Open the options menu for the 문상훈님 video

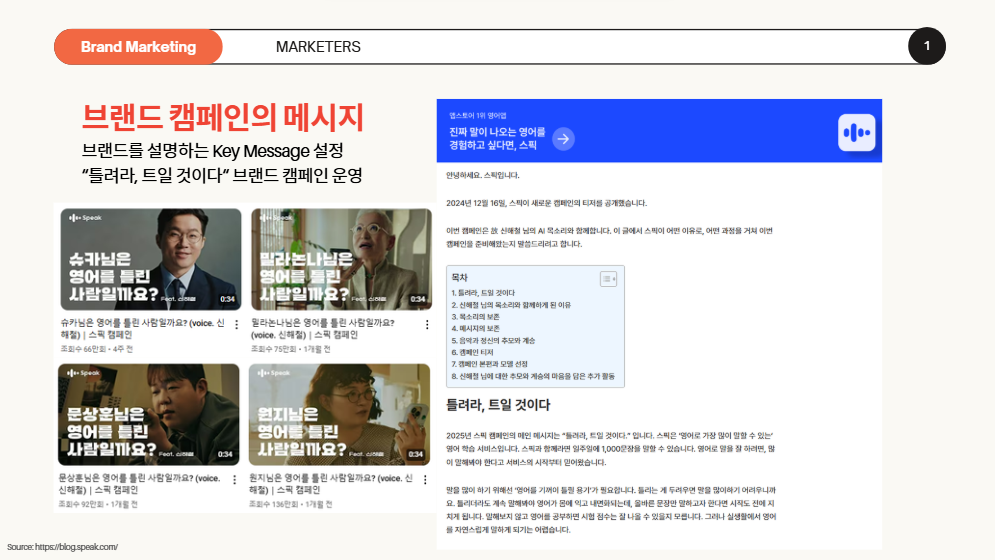[234, 480]
